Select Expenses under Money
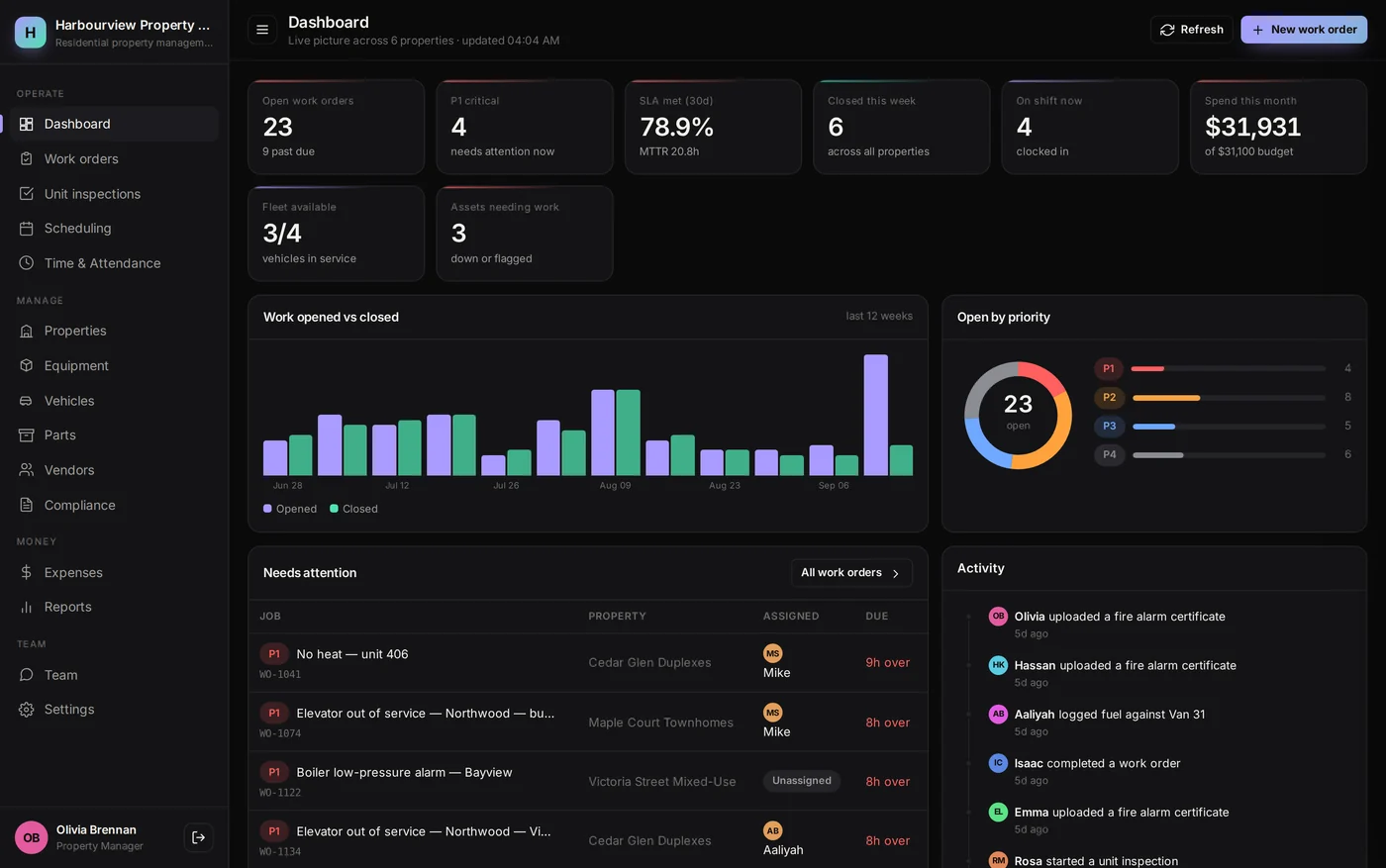 pos(115,572)
